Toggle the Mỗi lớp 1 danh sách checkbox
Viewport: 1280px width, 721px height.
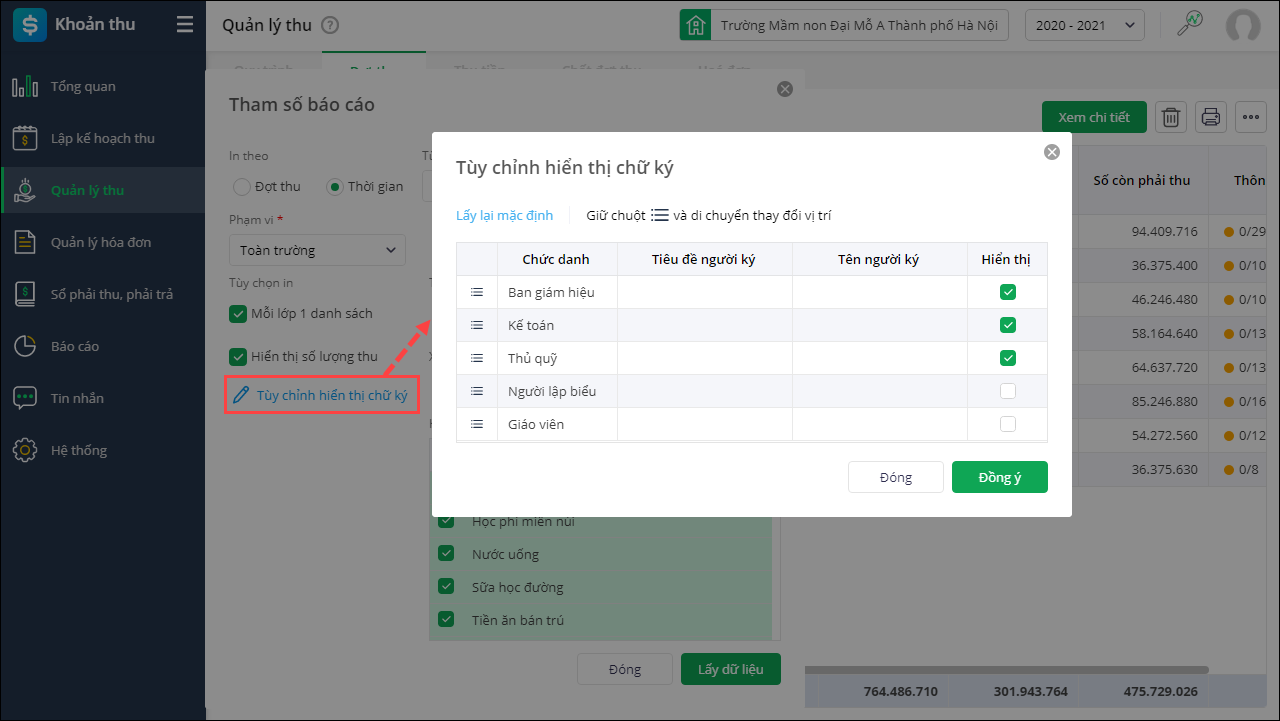point(238,314)
